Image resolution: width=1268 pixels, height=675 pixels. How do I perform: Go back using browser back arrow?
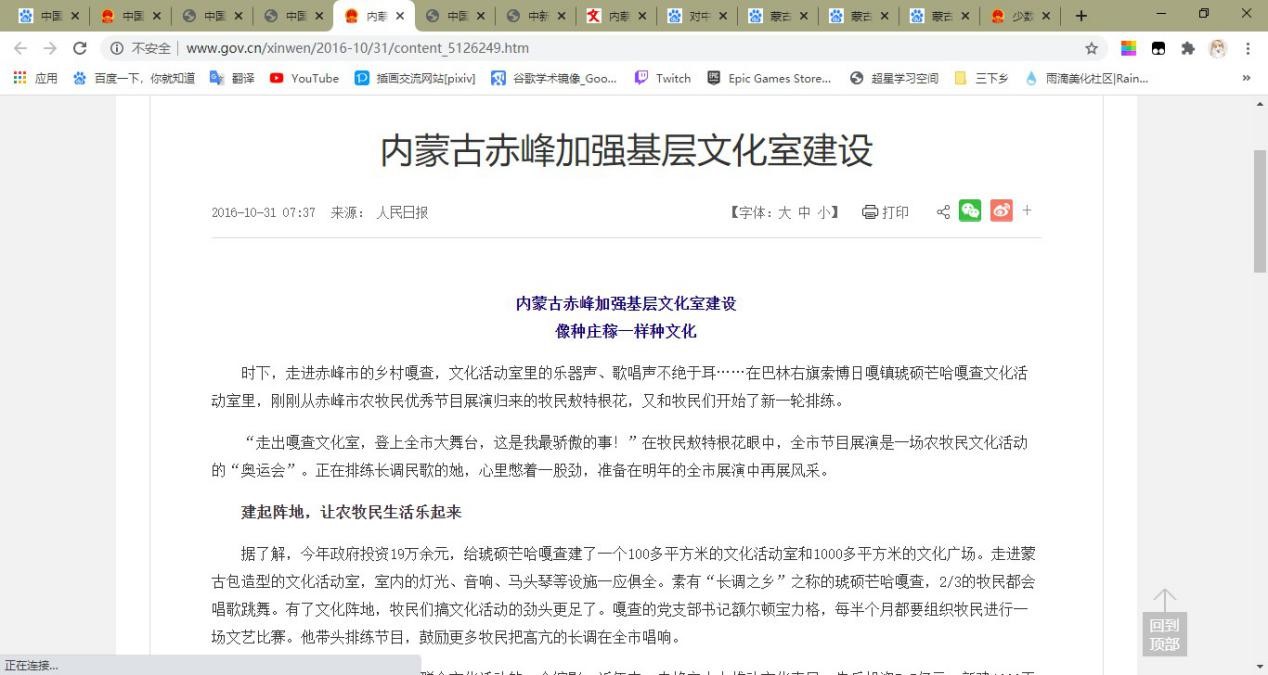click(x=20, y=48)
